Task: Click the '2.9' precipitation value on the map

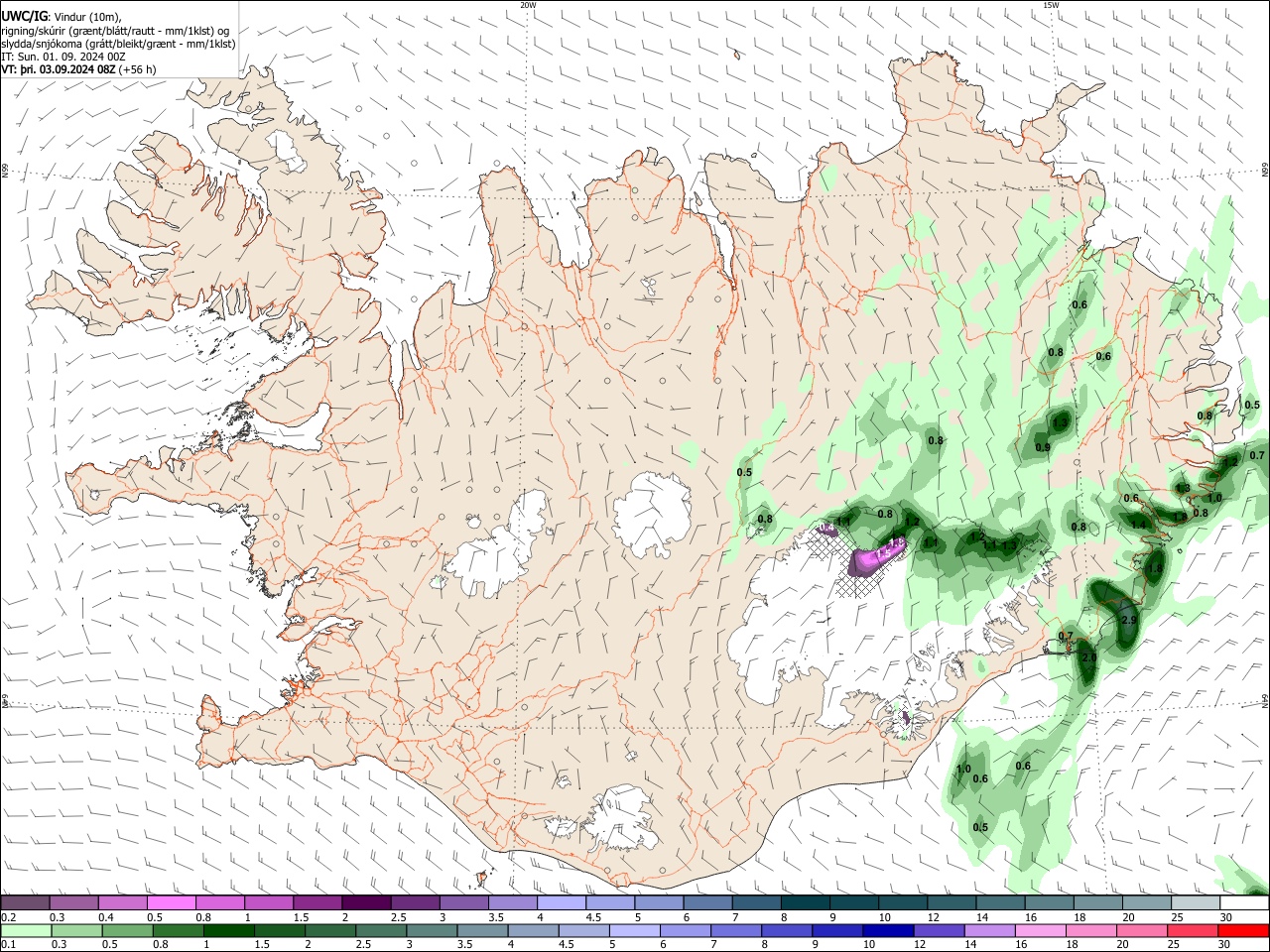Action: 1128,620
